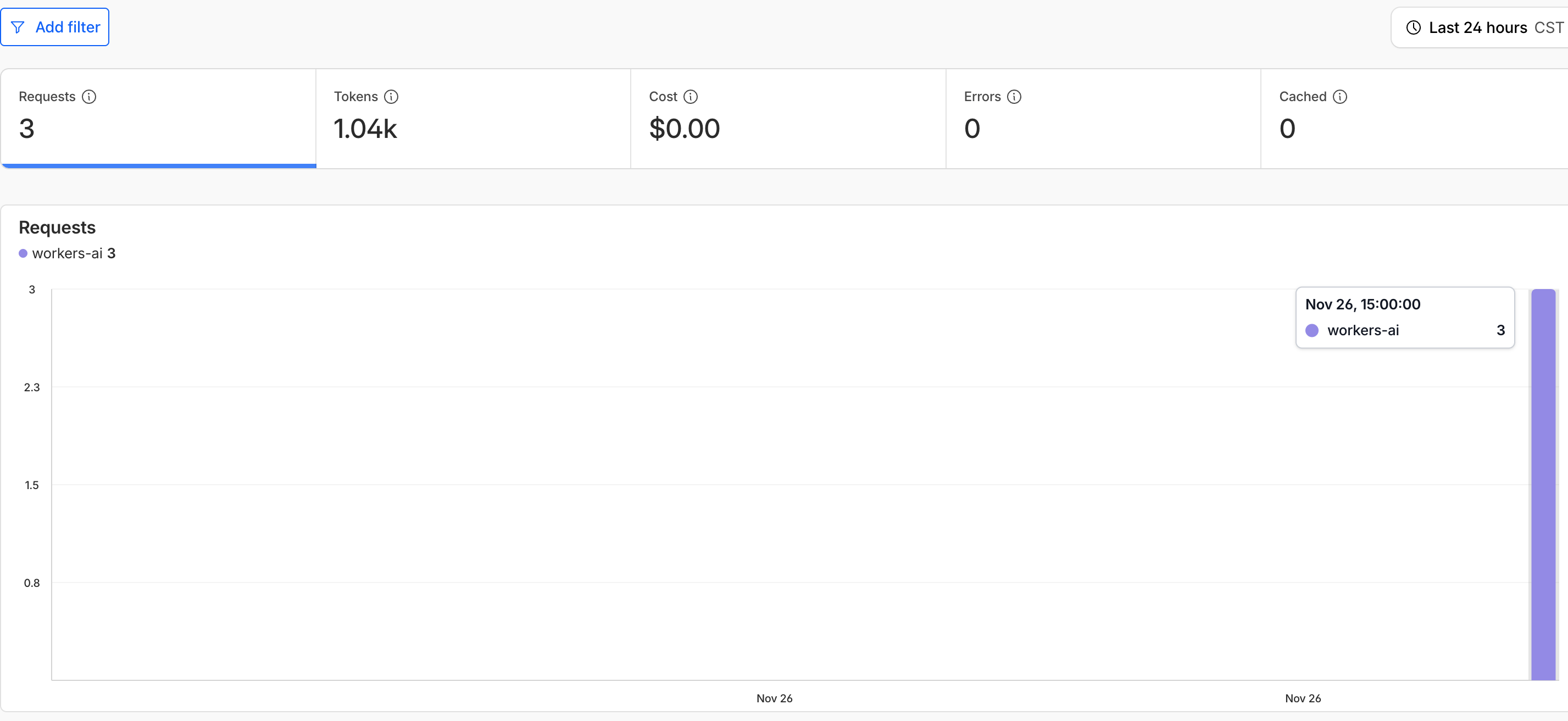Open the Last 24 hours time range dropdown
This screenshot has height=721, width=1568.
coord(1478,27)
